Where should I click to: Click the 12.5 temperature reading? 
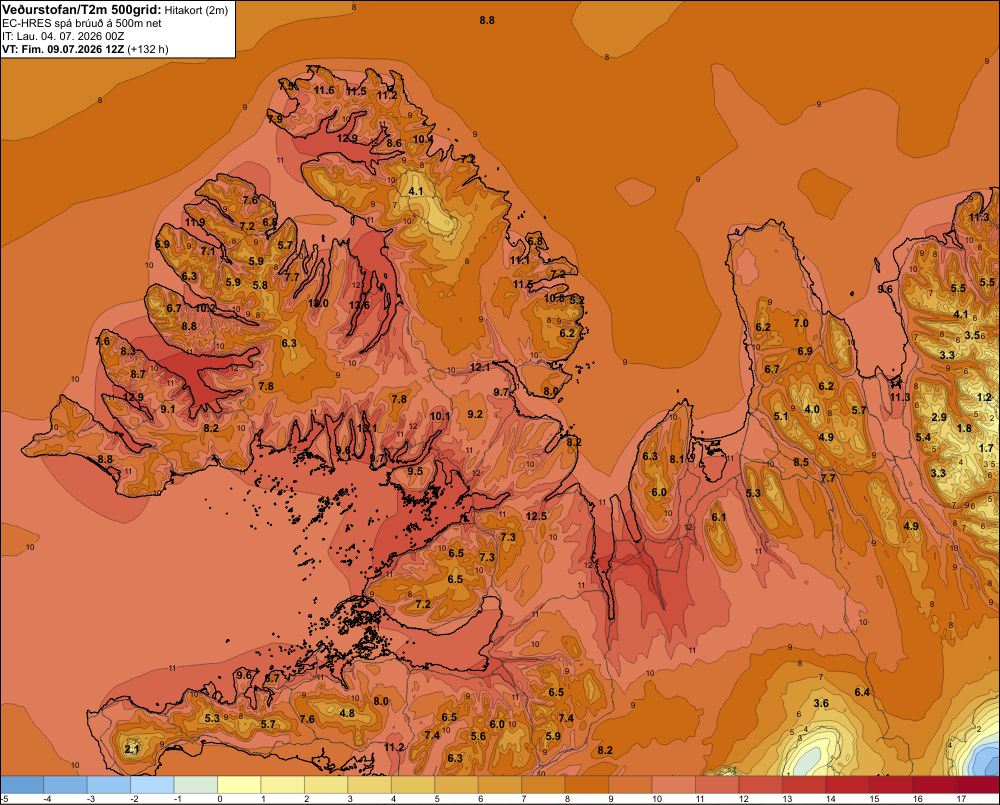click(536, 516)
